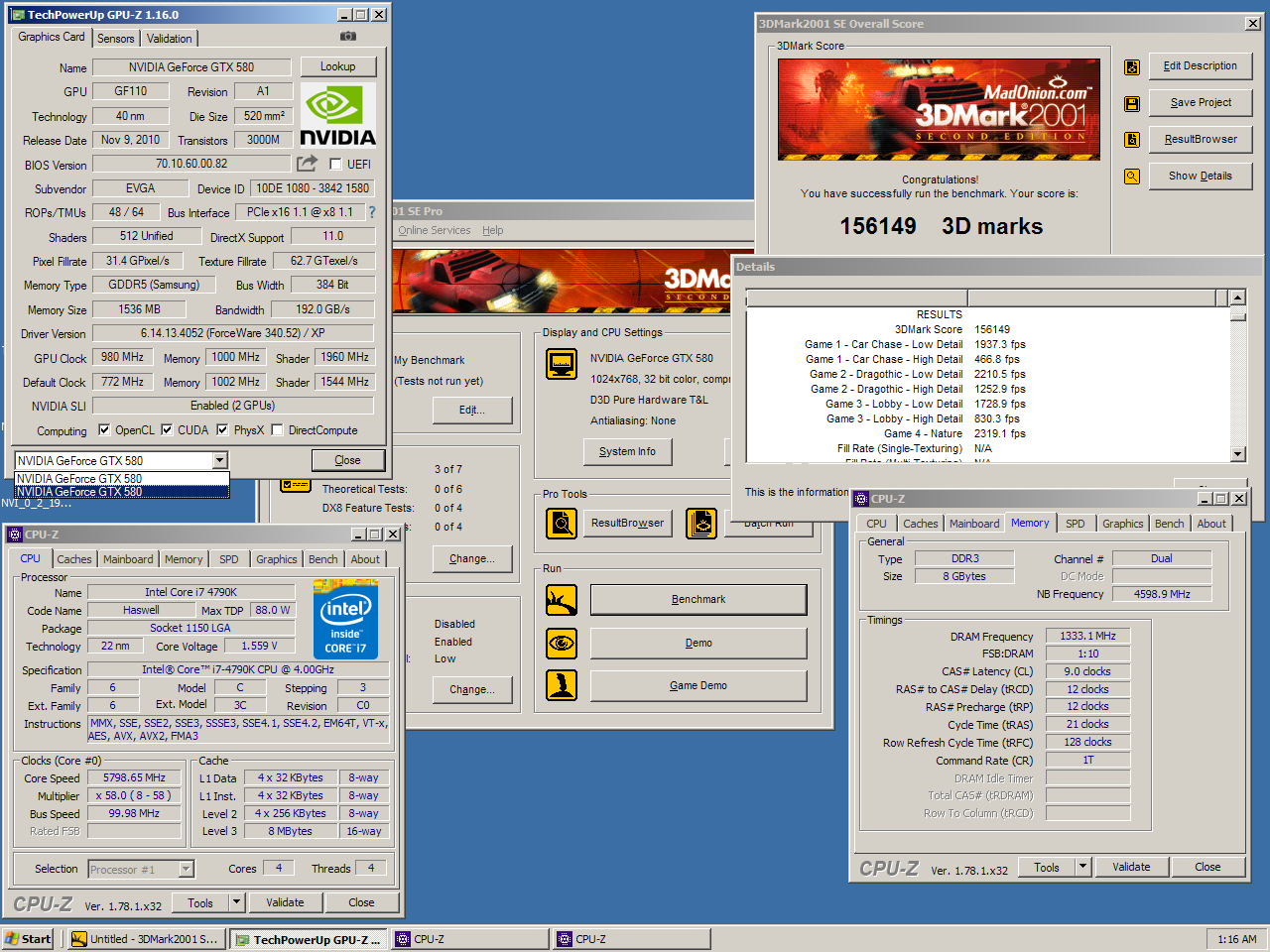Screen dimensions: 1270x952
Task: Click the GPU-Z Name field GTX 580
Action: 191,67
